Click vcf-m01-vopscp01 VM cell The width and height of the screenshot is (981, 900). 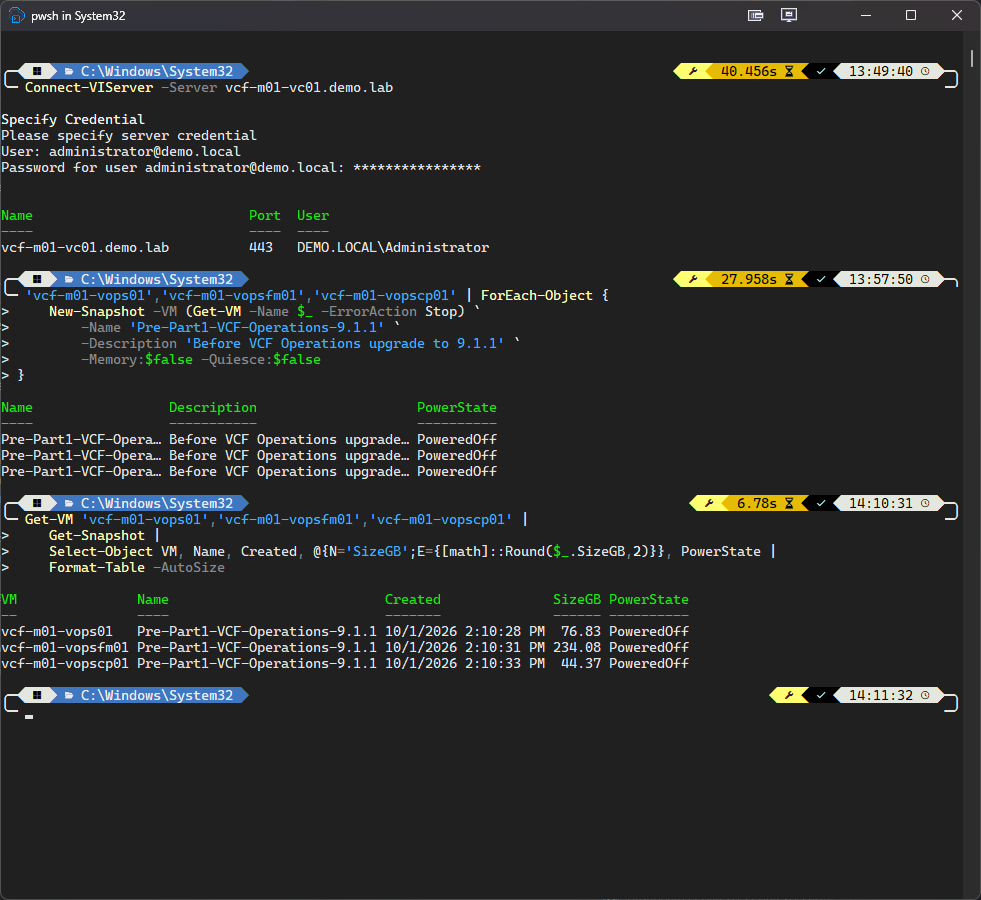[x=65, y=664]
